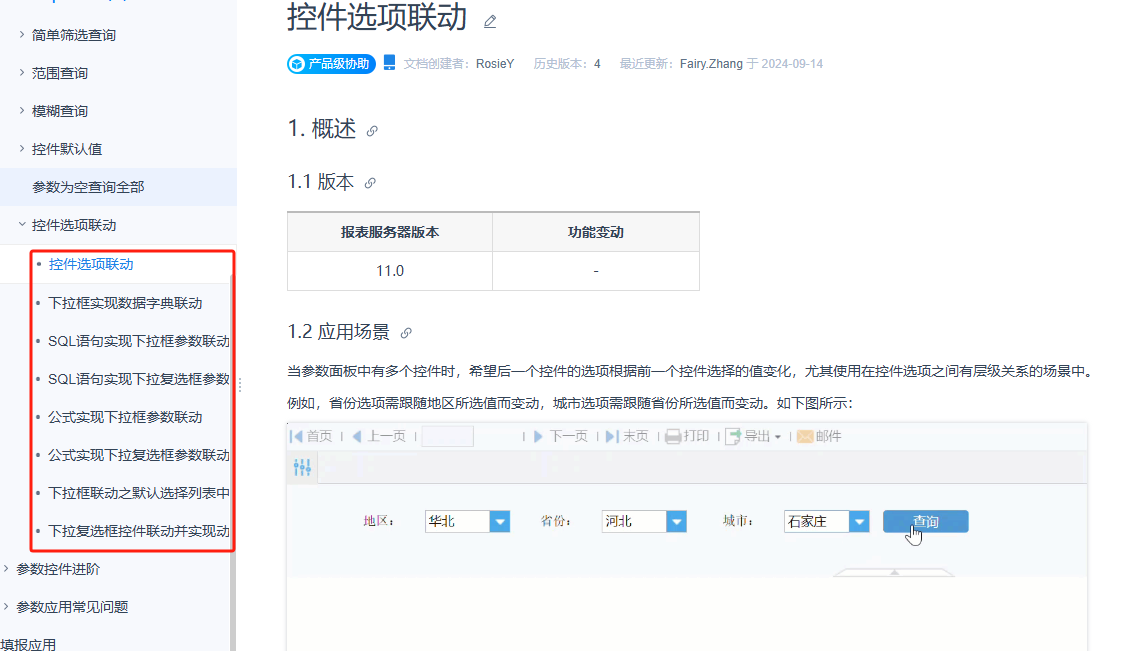
Task: Click the 首页 first-page toolbar icon
Action: pyautogui.click(x=296, y=436)
